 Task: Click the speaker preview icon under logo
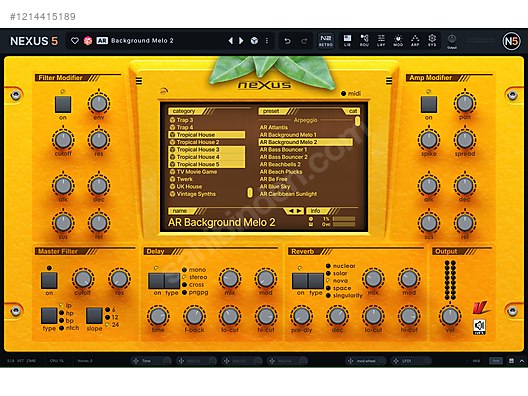[480, 327]
